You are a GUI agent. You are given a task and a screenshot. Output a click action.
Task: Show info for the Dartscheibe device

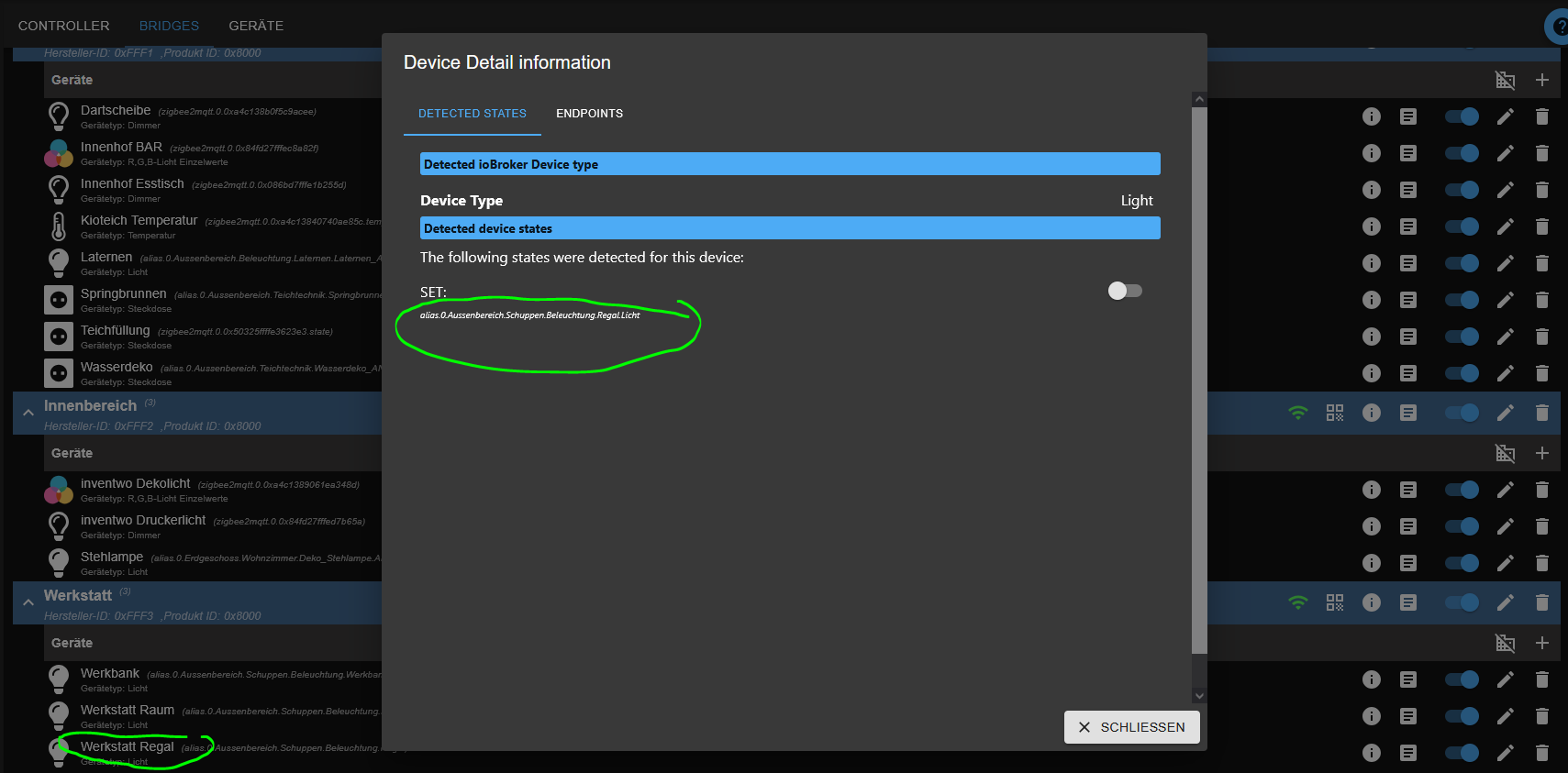tap(1372, 116)
